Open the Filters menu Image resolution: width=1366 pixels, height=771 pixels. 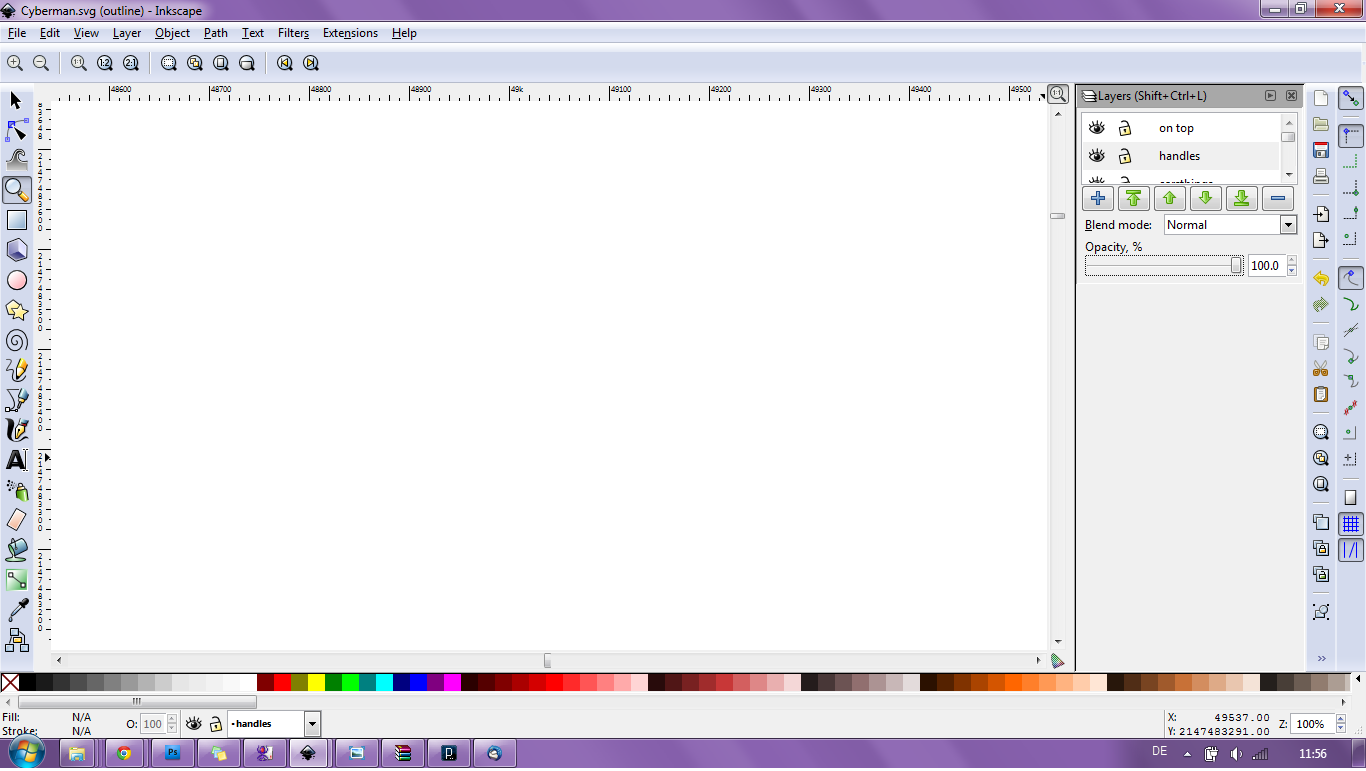click(x=293, y=33)
